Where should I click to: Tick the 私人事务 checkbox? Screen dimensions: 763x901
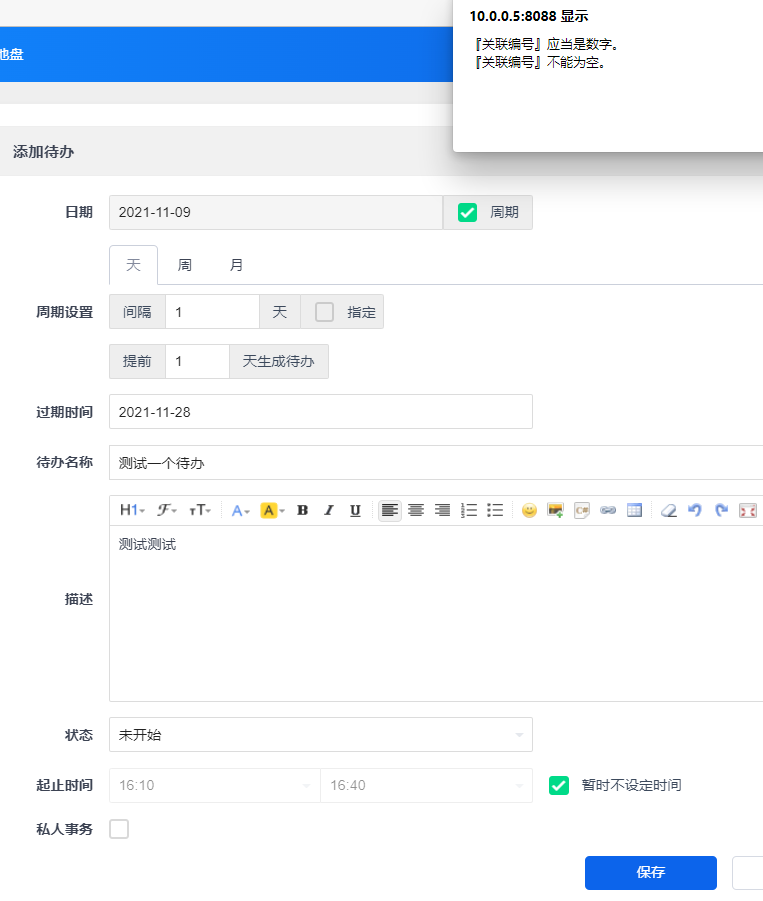119,828
